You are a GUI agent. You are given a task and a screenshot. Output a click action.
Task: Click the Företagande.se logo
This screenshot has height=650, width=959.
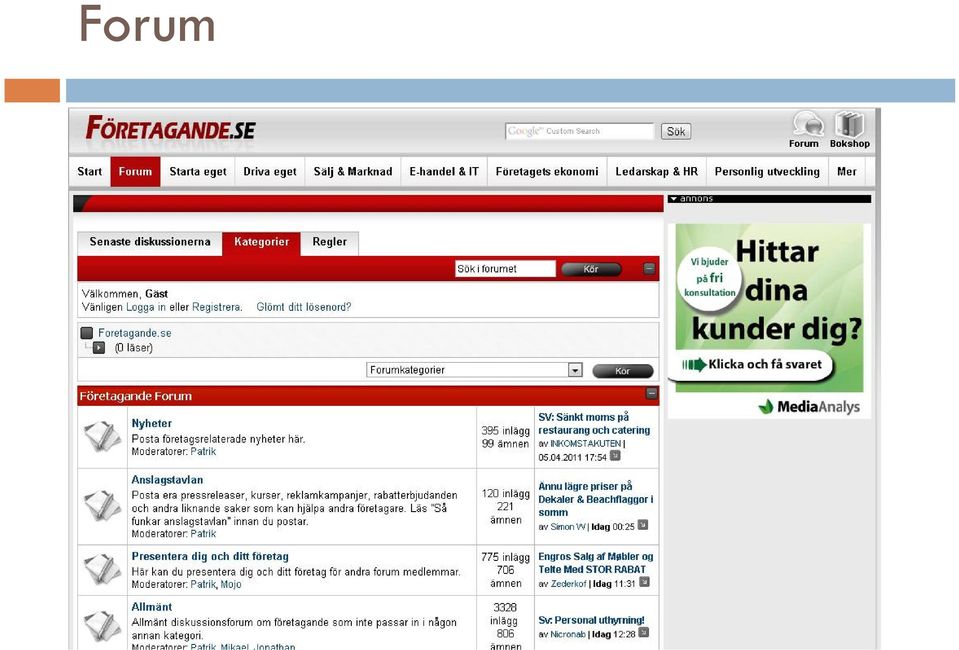[171, 129]
